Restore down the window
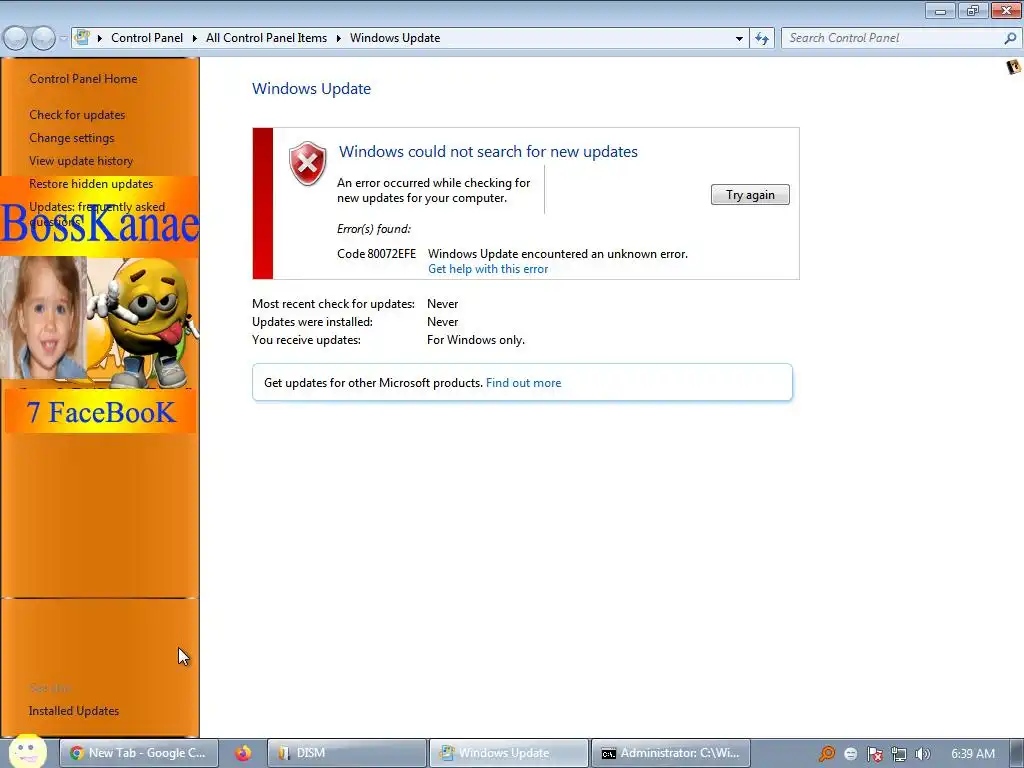Image resolution: width=1024 pixels, height=768 pixels. (x=972, y=10)
